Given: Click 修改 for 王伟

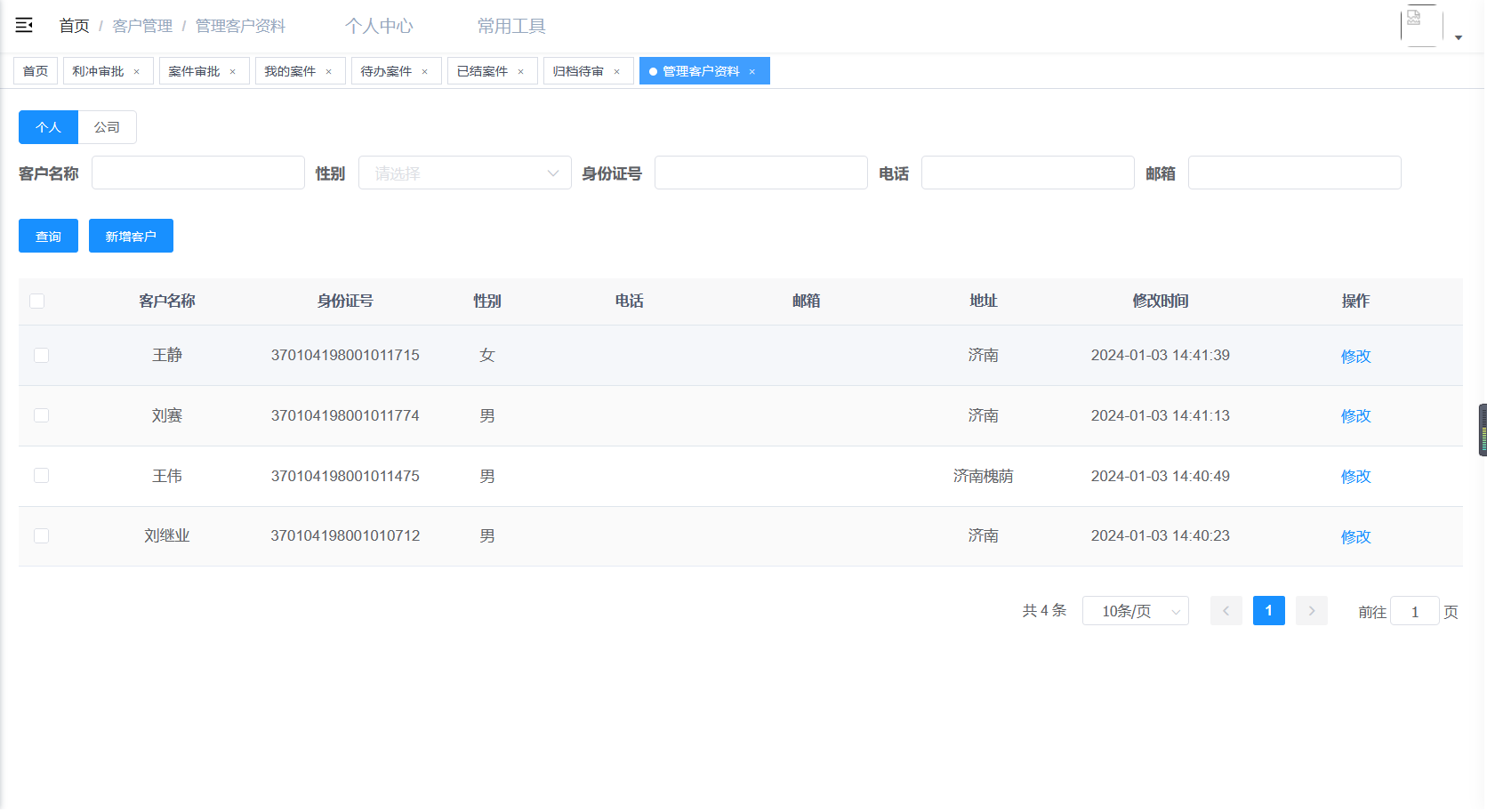Looking at the screenshot, I should tap(1356, 476).
